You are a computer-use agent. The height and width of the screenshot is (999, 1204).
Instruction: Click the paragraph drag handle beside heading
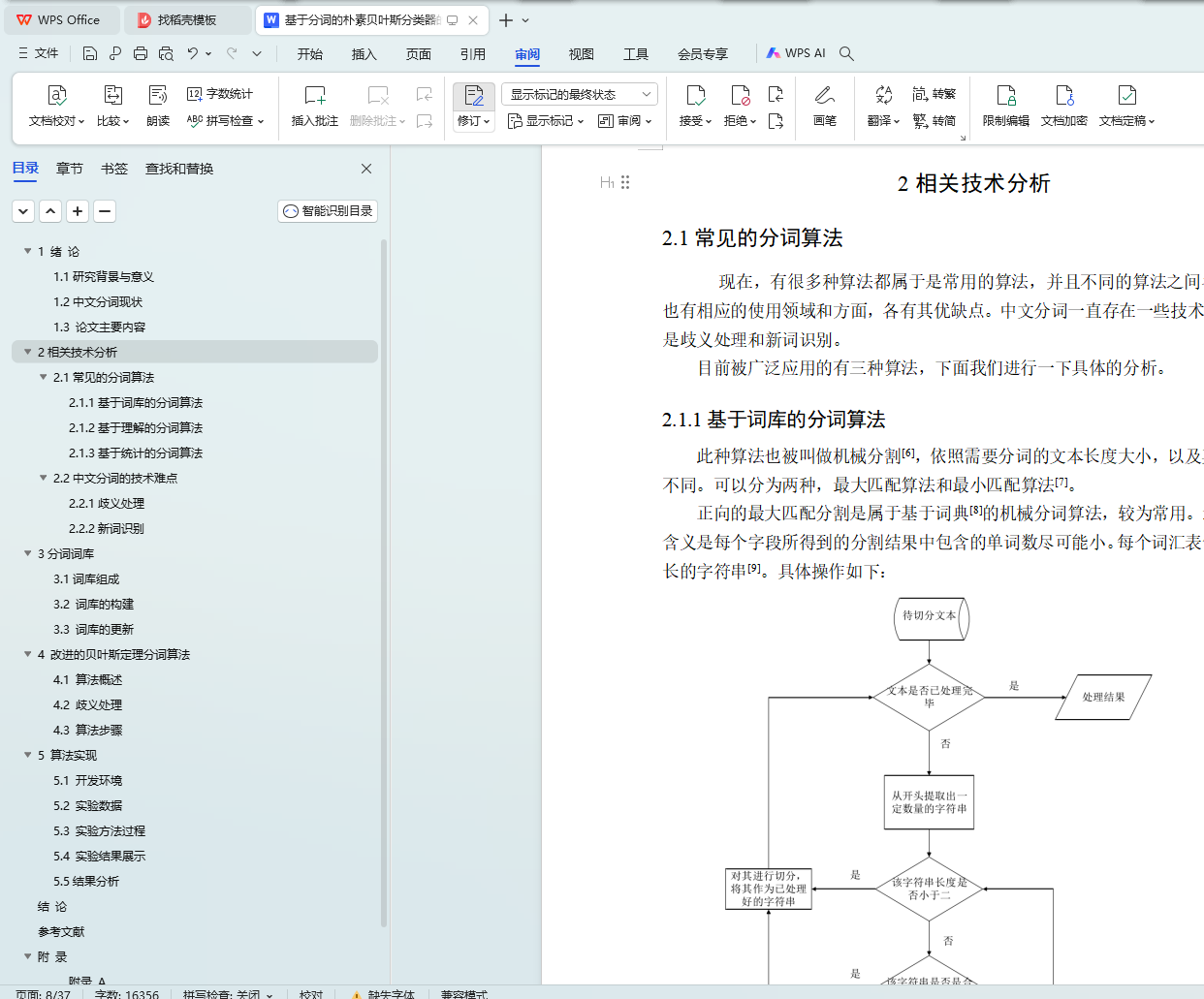pos(625,182)
